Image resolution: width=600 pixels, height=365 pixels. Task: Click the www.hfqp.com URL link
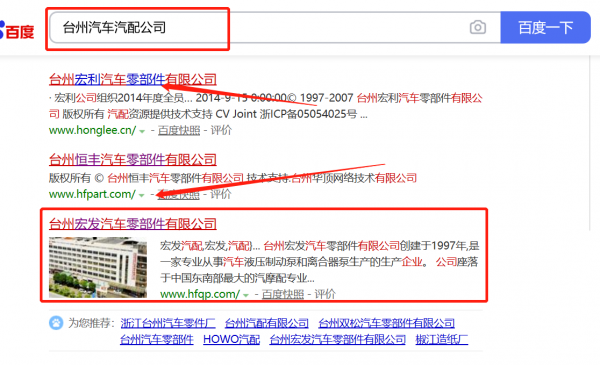tap(200, 294)
